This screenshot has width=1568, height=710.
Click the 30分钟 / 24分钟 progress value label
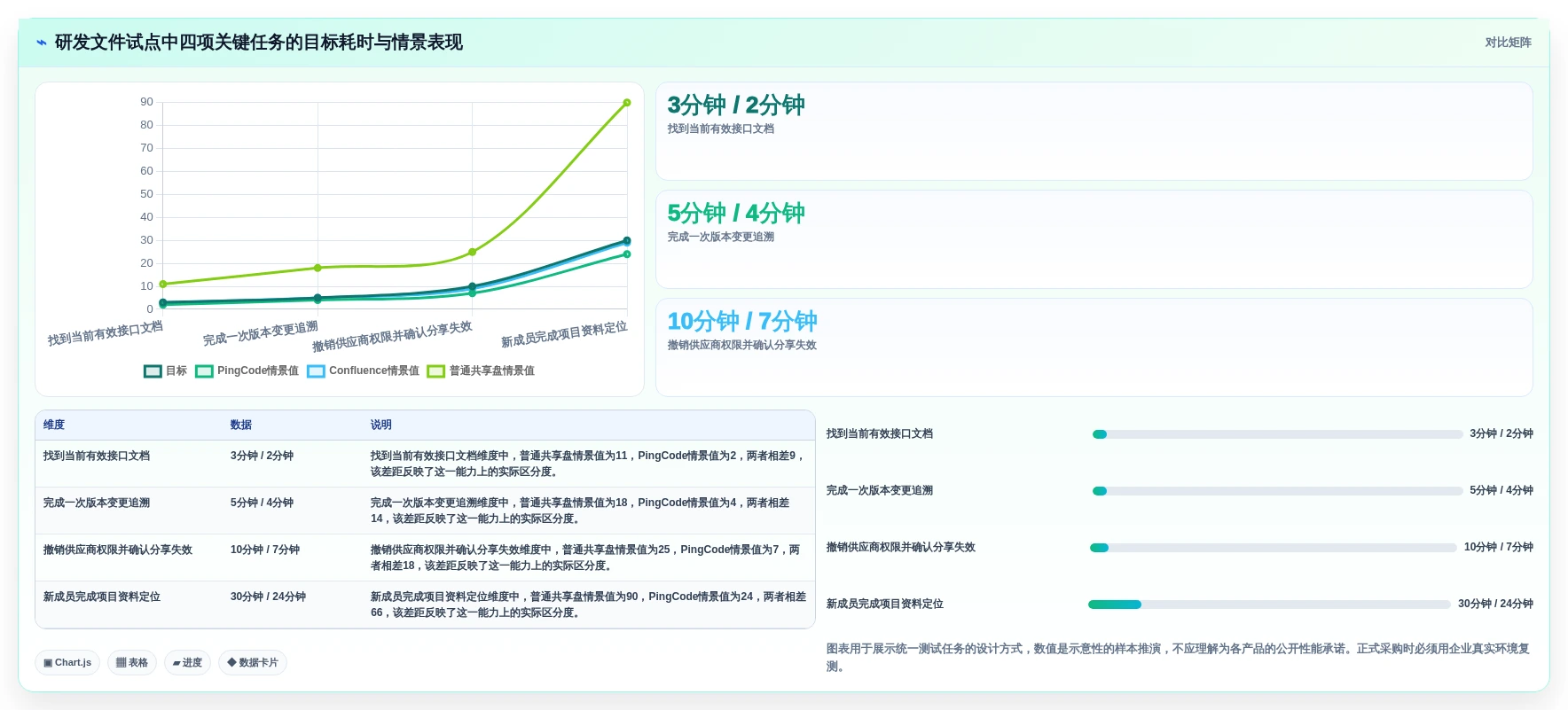[1495, 604]
